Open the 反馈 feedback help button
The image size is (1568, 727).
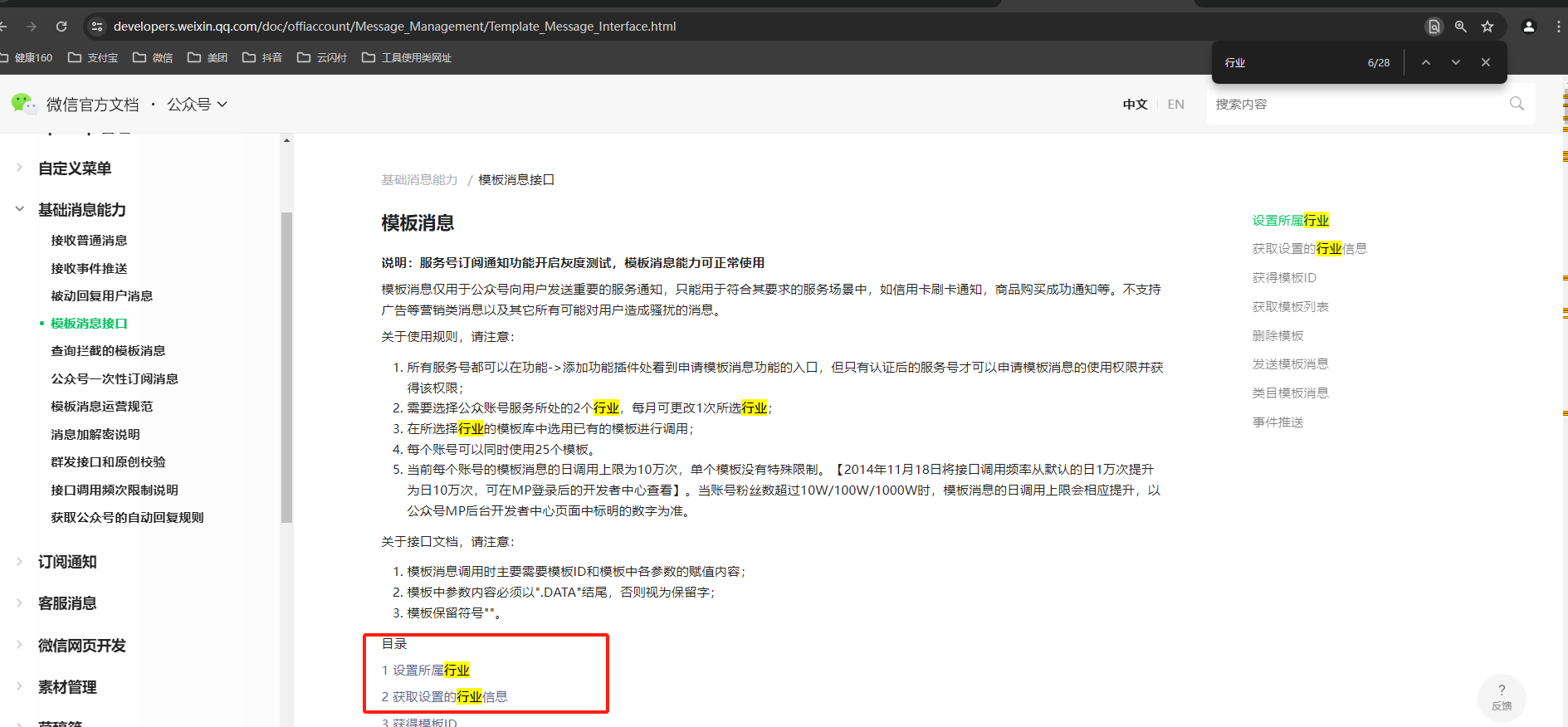tap(1502, 697)
